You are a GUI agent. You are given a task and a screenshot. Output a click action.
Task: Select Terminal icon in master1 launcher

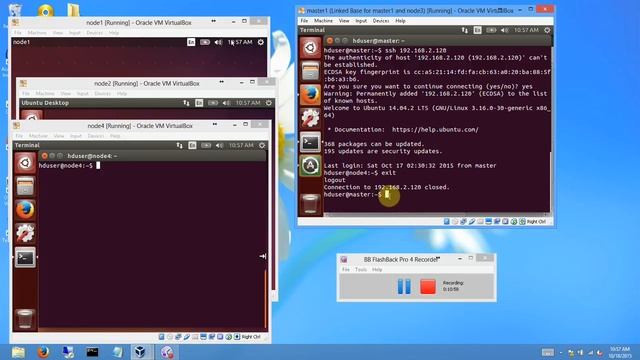pos(310,142)
